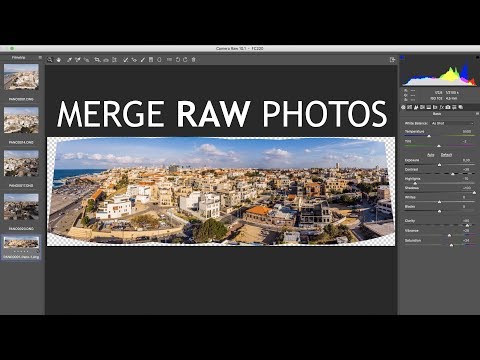Select the Graduated Filter tool
The image size is (480, 360).
[x=151, y=60]
